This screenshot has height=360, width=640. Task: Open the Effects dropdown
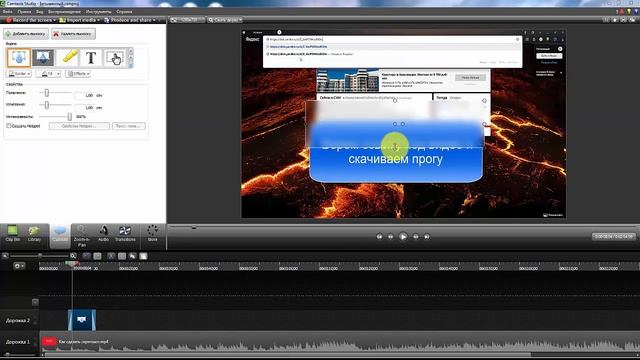[78, 74]
